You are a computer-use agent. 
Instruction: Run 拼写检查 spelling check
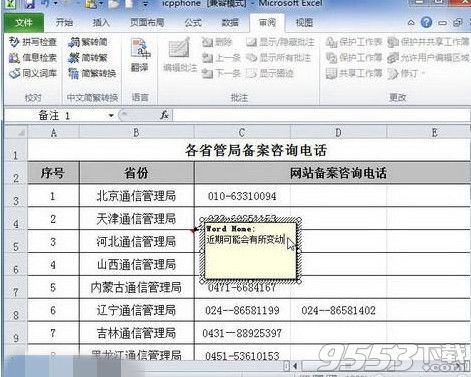point(33,42)
